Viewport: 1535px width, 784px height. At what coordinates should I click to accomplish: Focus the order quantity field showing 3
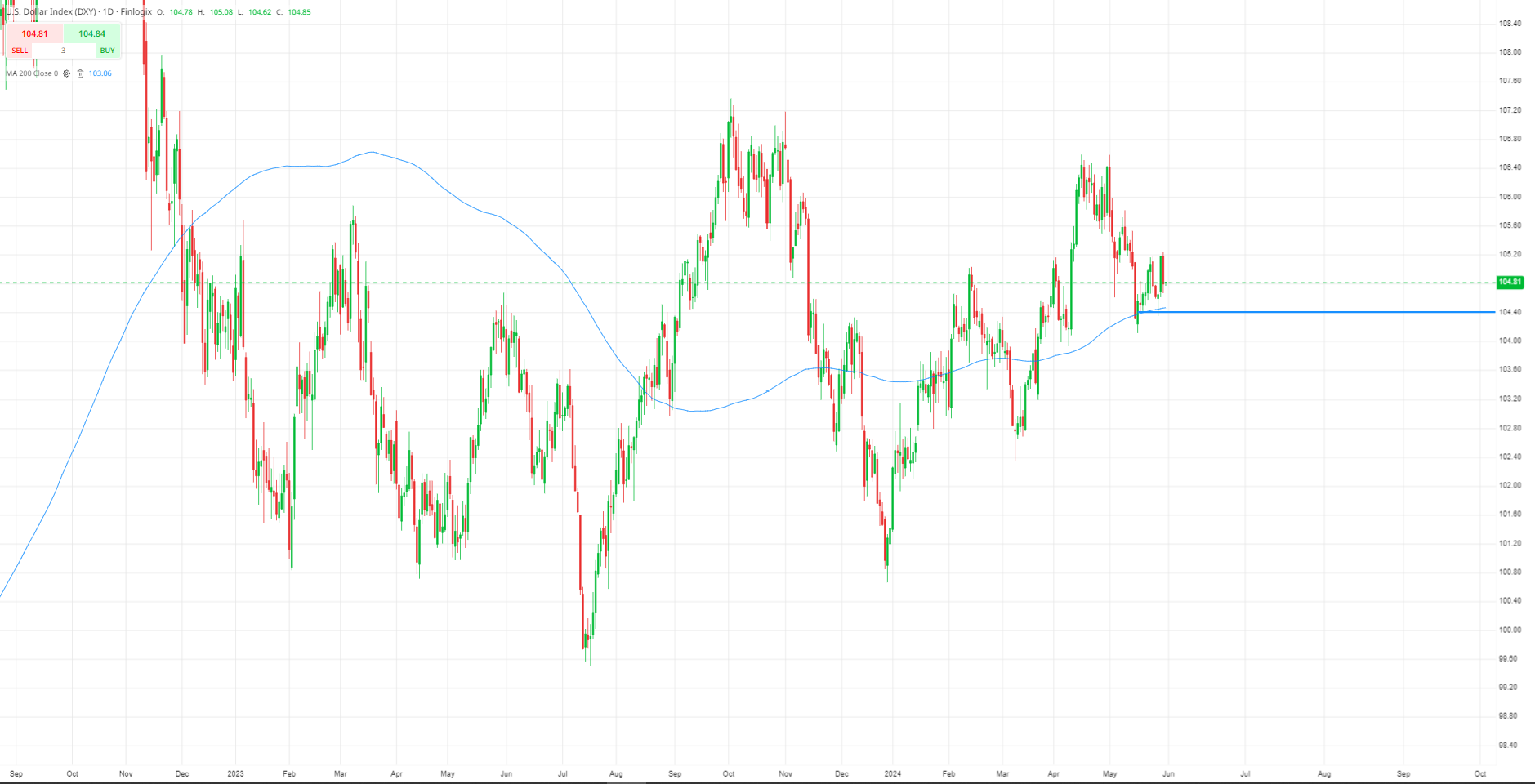coord(63,51)
